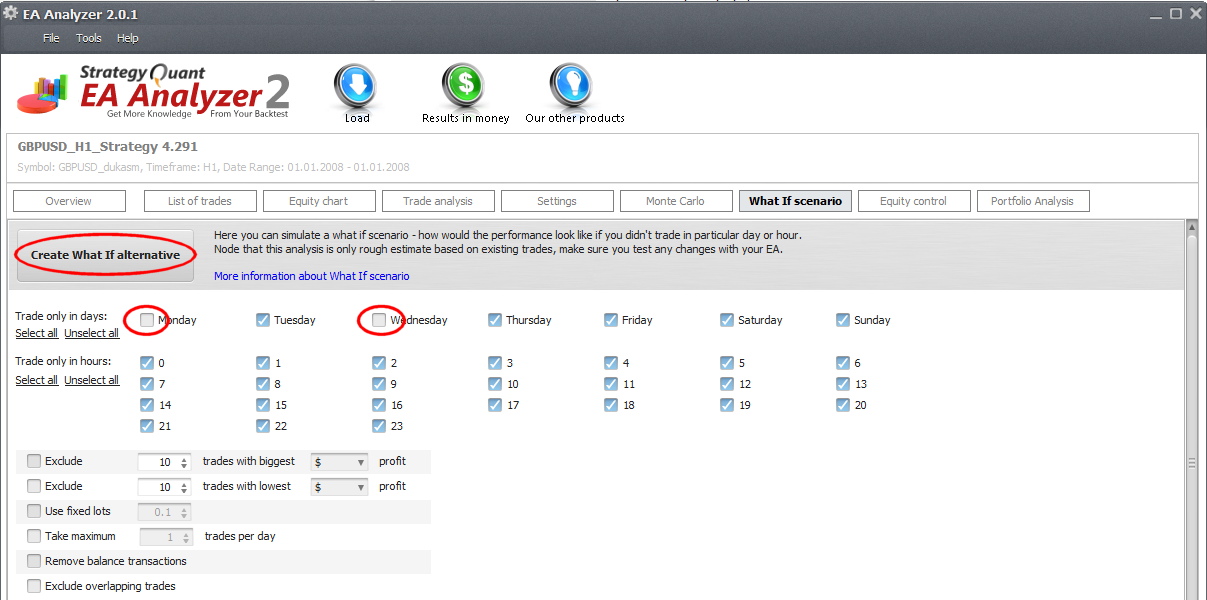Click the EA Analyzer 2 logo

[x=154, y=92]
